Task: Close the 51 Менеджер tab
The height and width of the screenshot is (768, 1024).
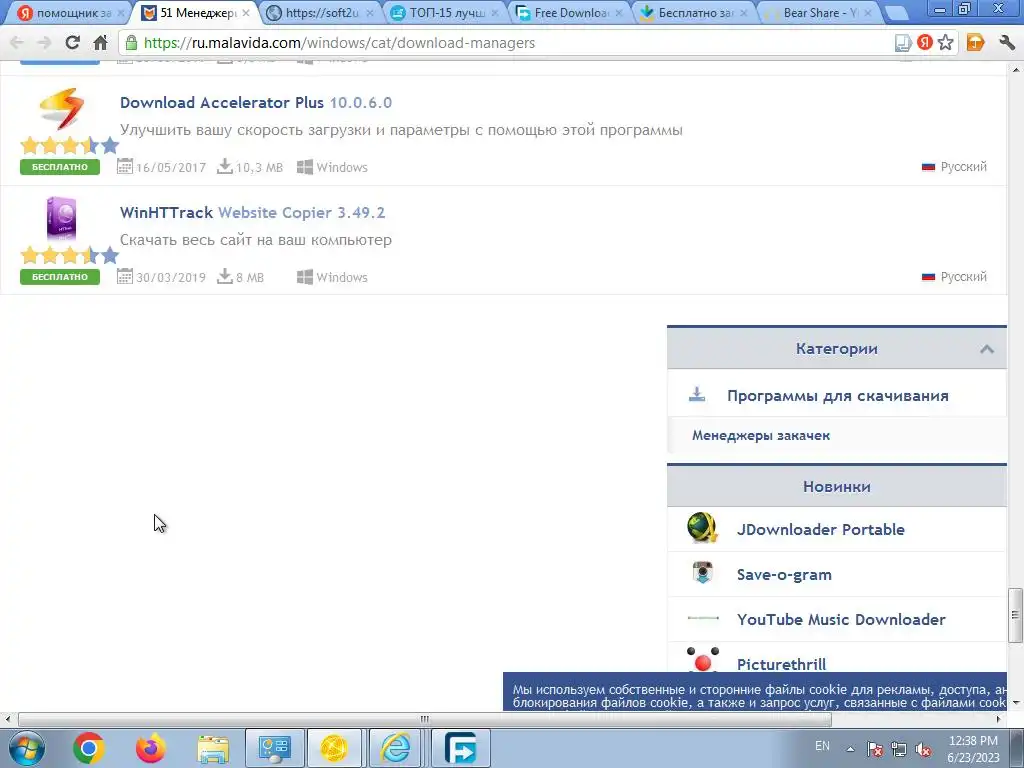Action: (246, 12)
